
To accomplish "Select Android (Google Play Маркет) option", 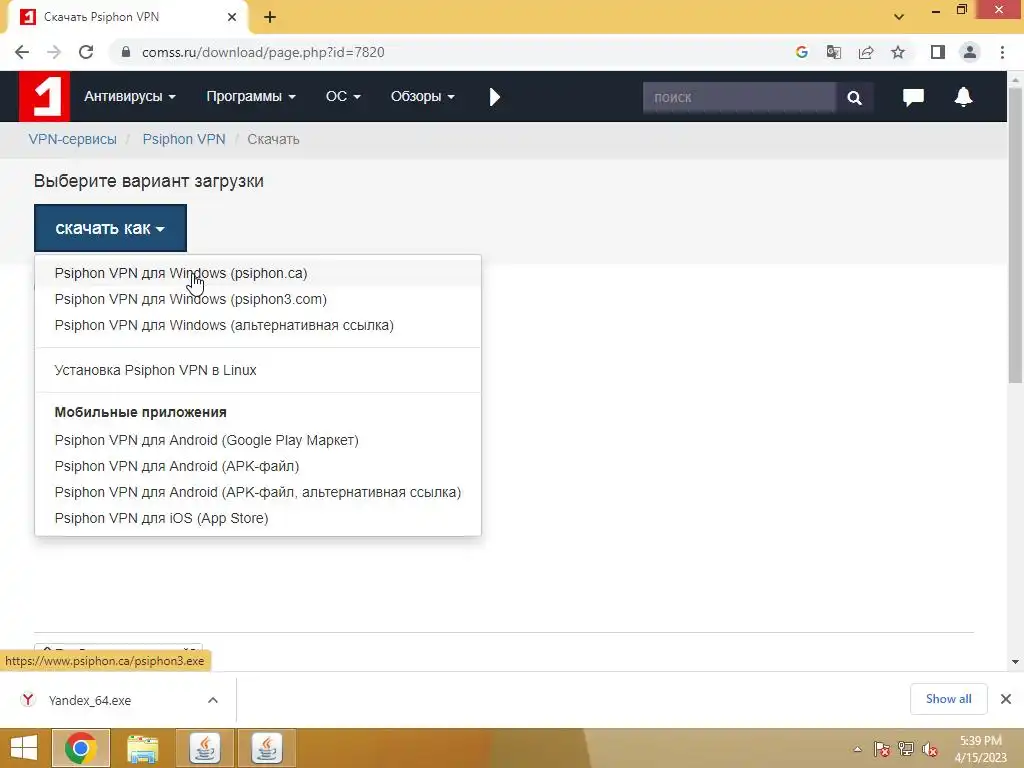I will tap(258, 440).
